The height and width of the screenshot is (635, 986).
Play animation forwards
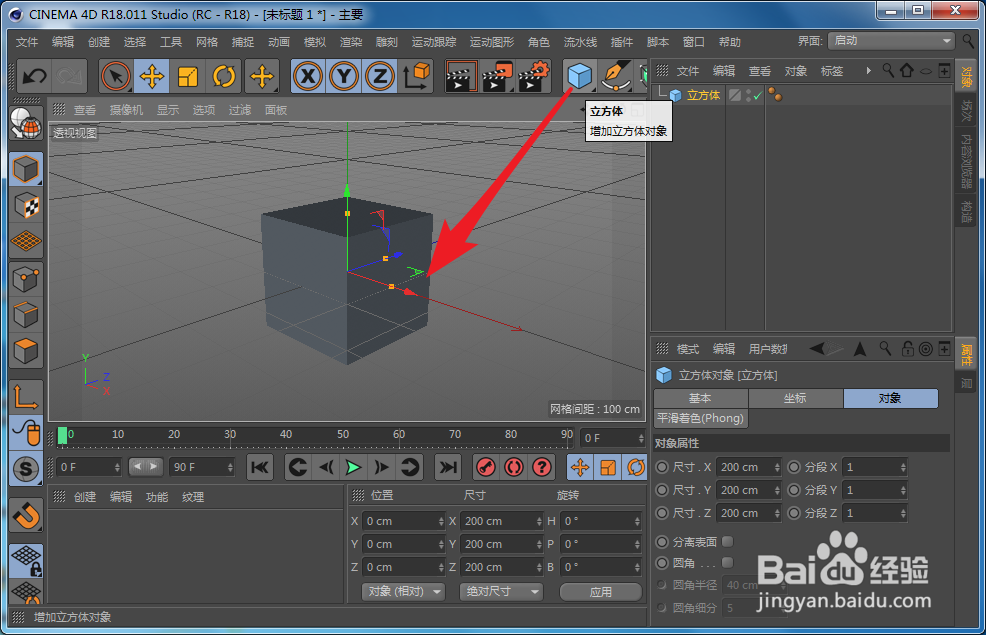point(353,467)
